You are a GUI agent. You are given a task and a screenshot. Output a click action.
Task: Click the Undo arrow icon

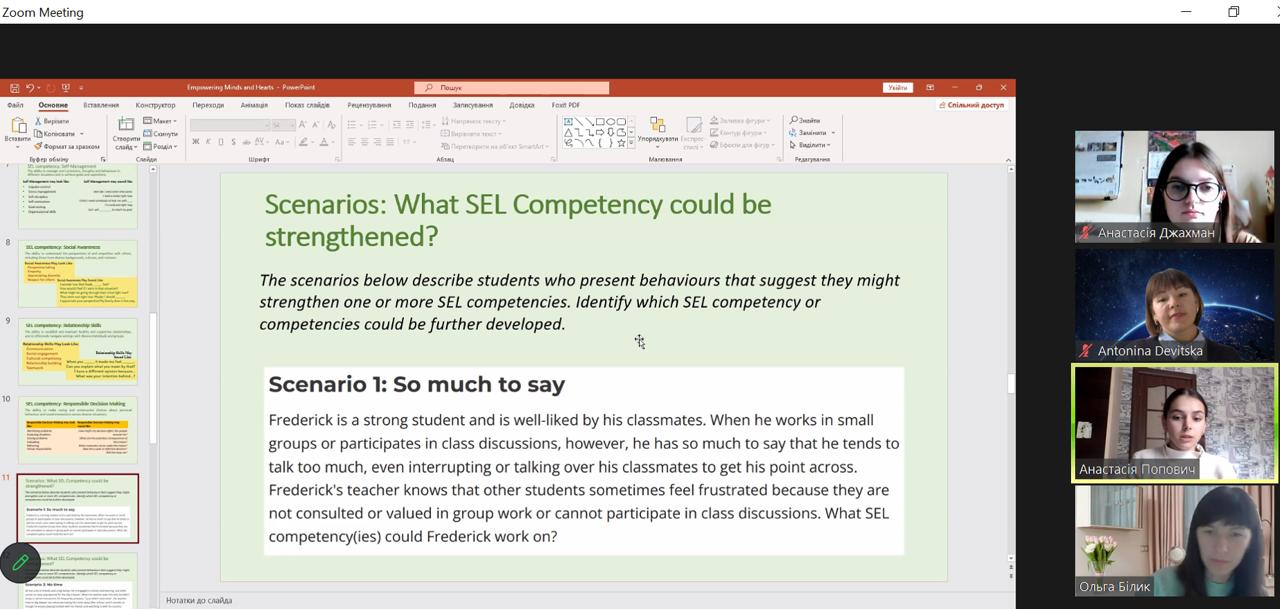click(30, 88)
